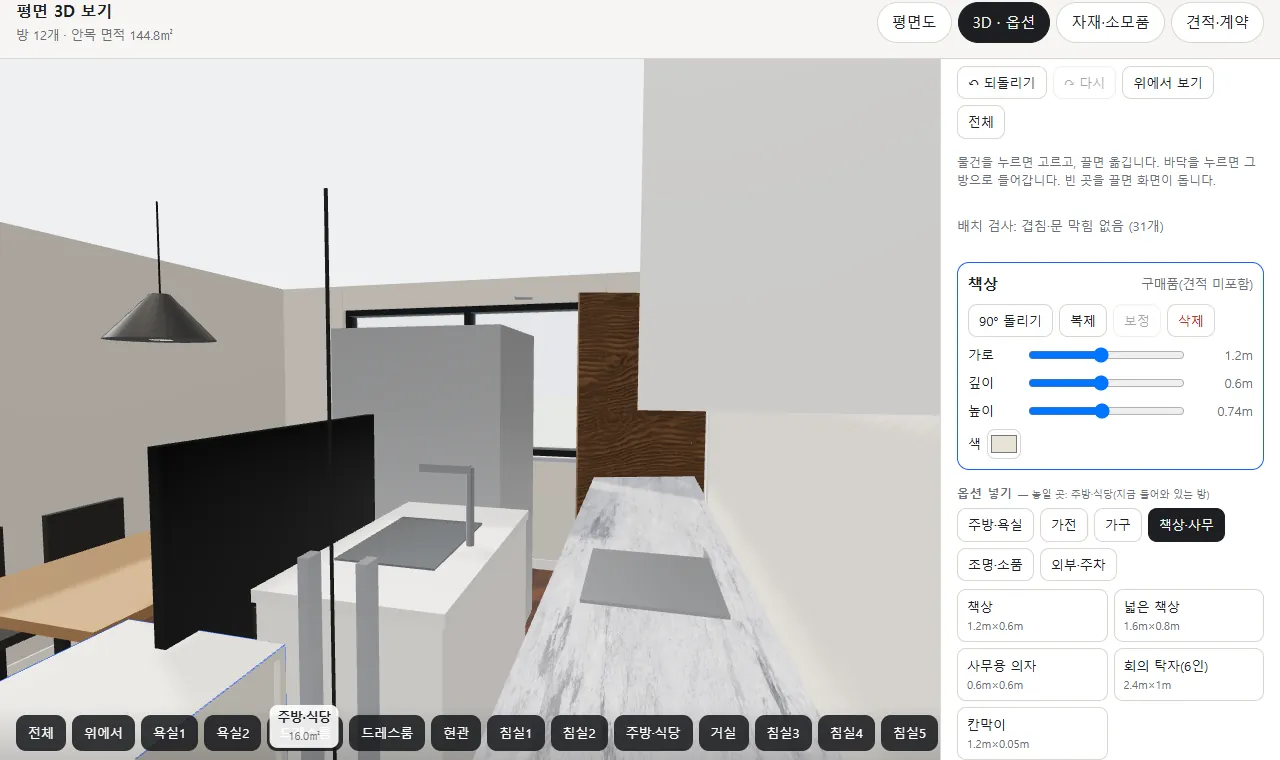Open the 색 color swatch
This screenshot has width=1280, height=760.
coord(1004,444)
